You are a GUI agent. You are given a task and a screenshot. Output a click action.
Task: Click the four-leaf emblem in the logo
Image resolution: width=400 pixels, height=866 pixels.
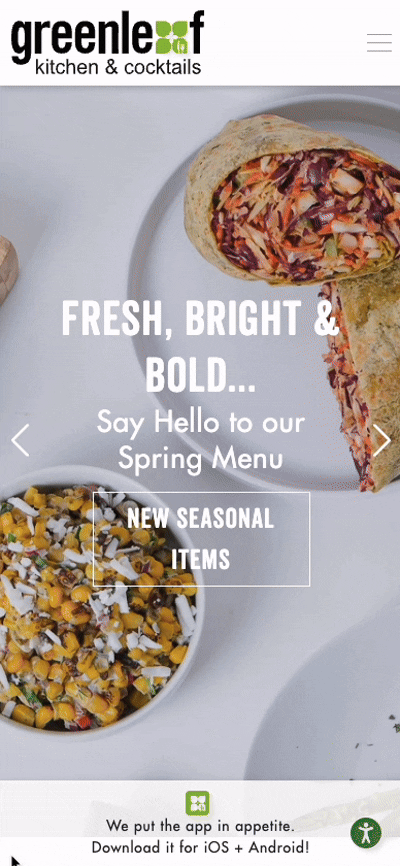point(173,36)
